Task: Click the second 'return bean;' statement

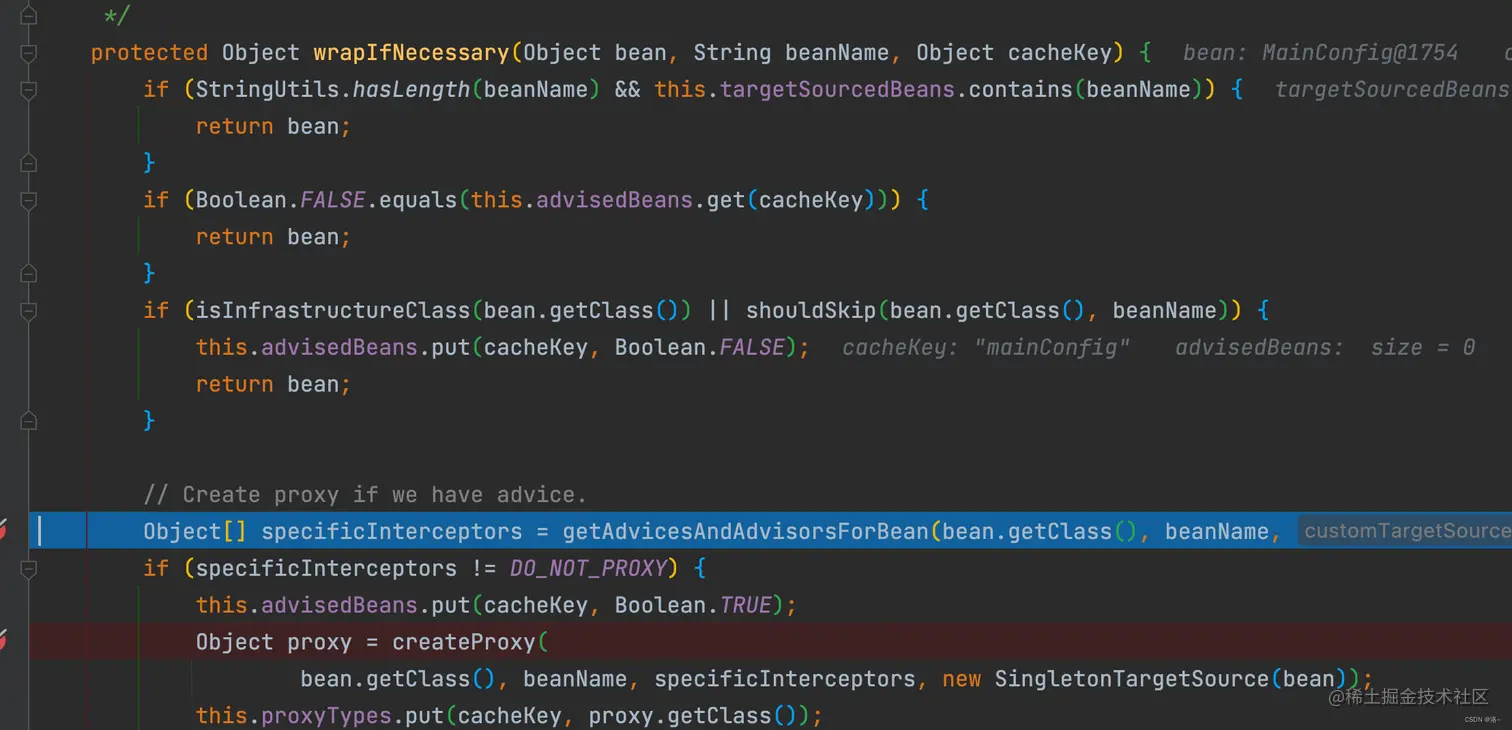Action: 273,237
